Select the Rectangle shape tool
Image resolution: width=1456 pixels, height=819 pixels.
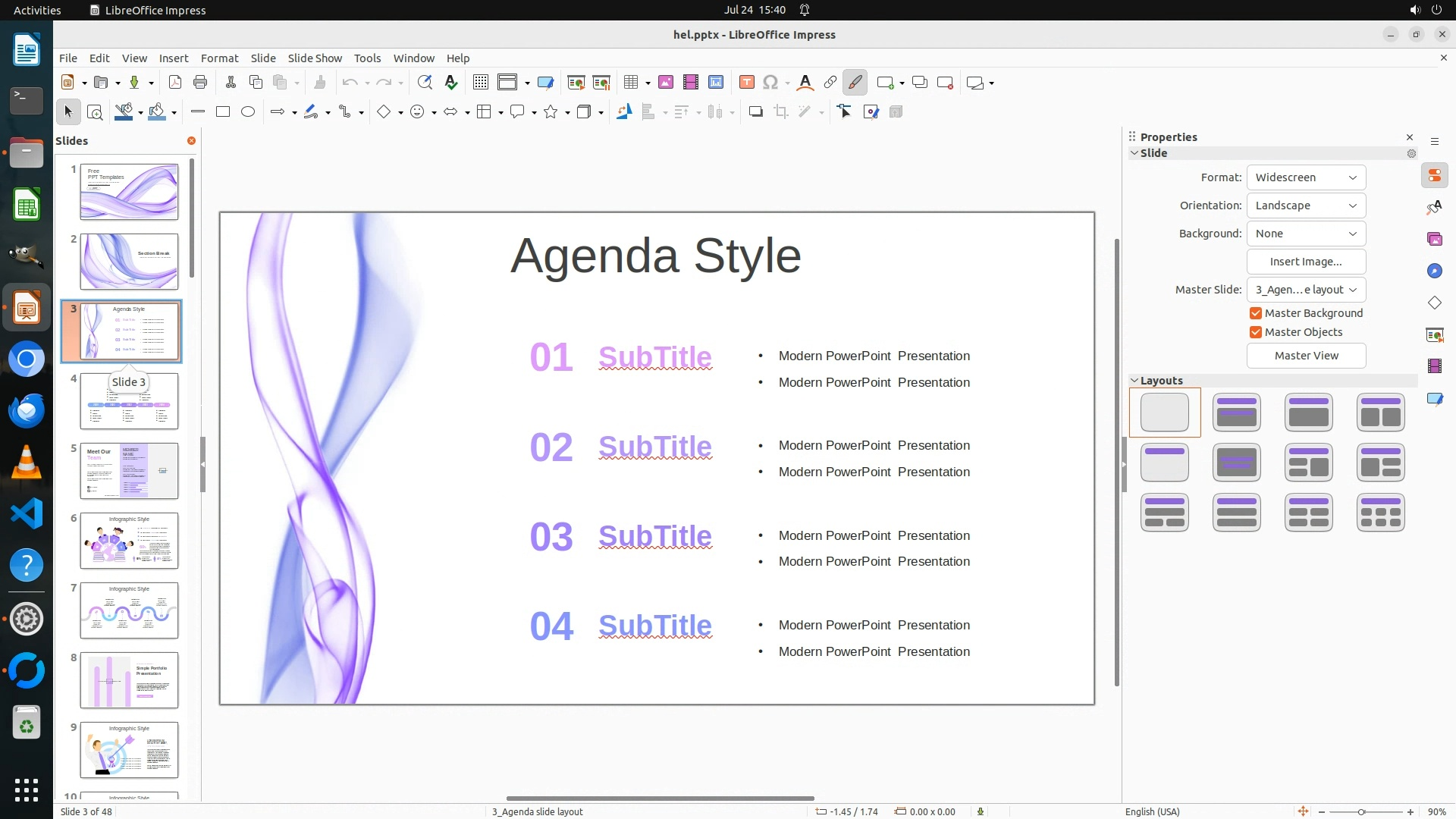[x=223, y=112]
